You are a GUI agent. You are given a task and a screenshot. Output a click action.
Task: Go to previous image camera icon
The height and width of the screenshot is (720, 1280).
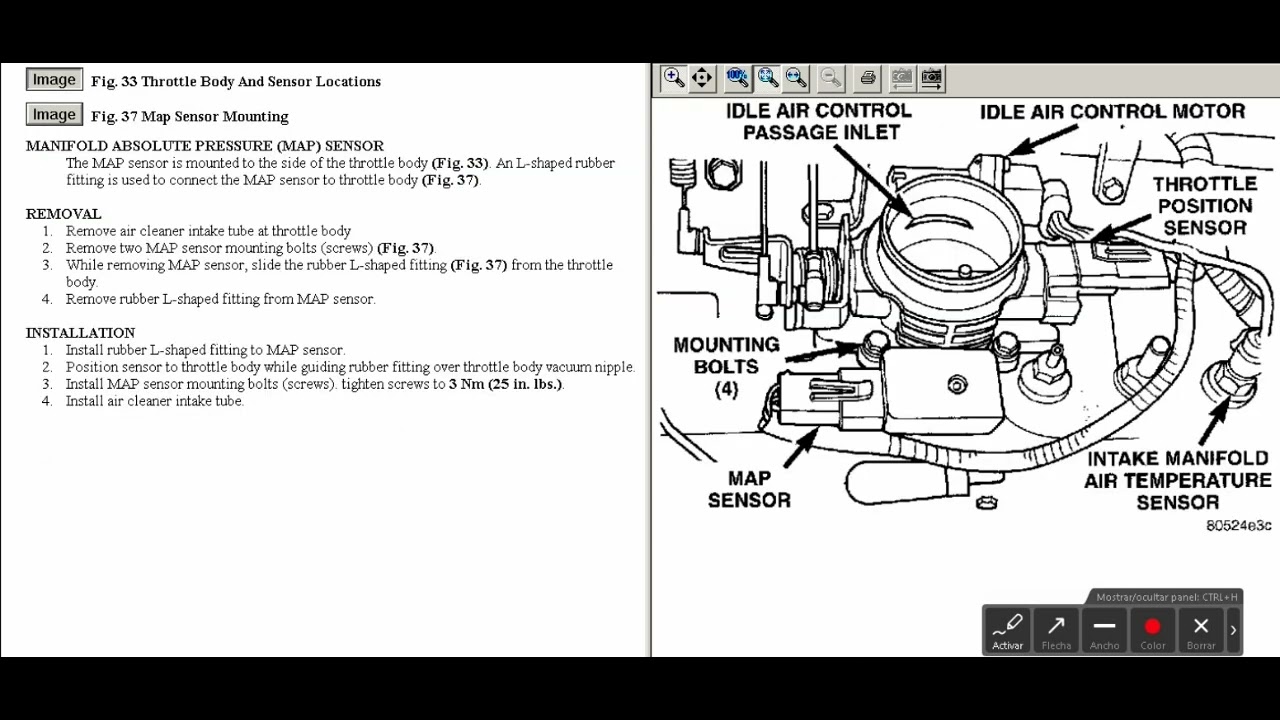pos(901,78)
